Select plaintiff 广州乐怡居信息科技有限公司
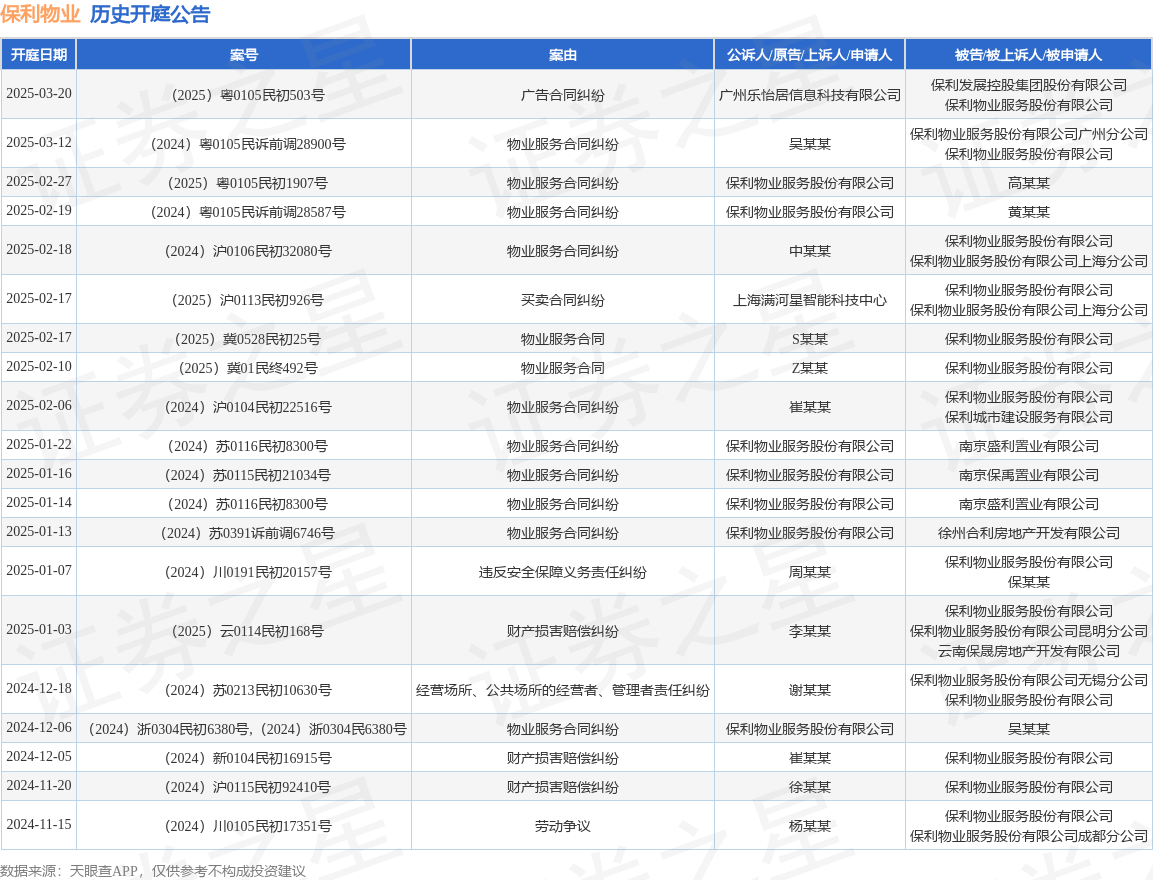 tap(810, 95)
